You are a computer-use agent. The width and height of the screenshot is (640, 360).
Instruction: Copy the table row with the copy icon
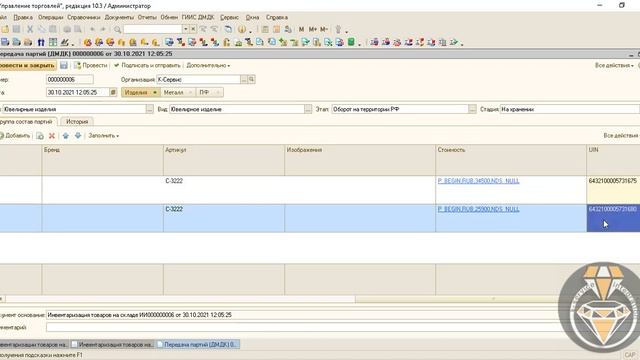[x=40, y=136]
